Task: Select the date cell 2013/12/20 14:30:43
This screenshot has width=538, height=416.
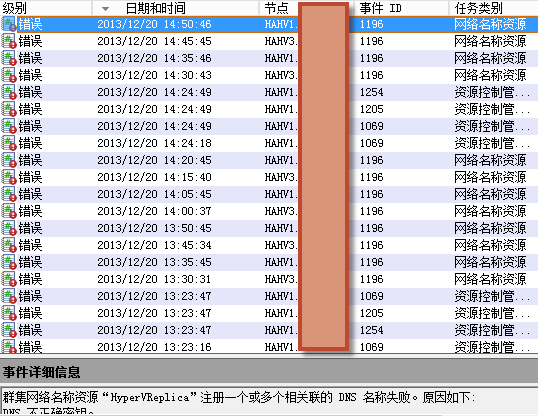Action: [154, 75]
